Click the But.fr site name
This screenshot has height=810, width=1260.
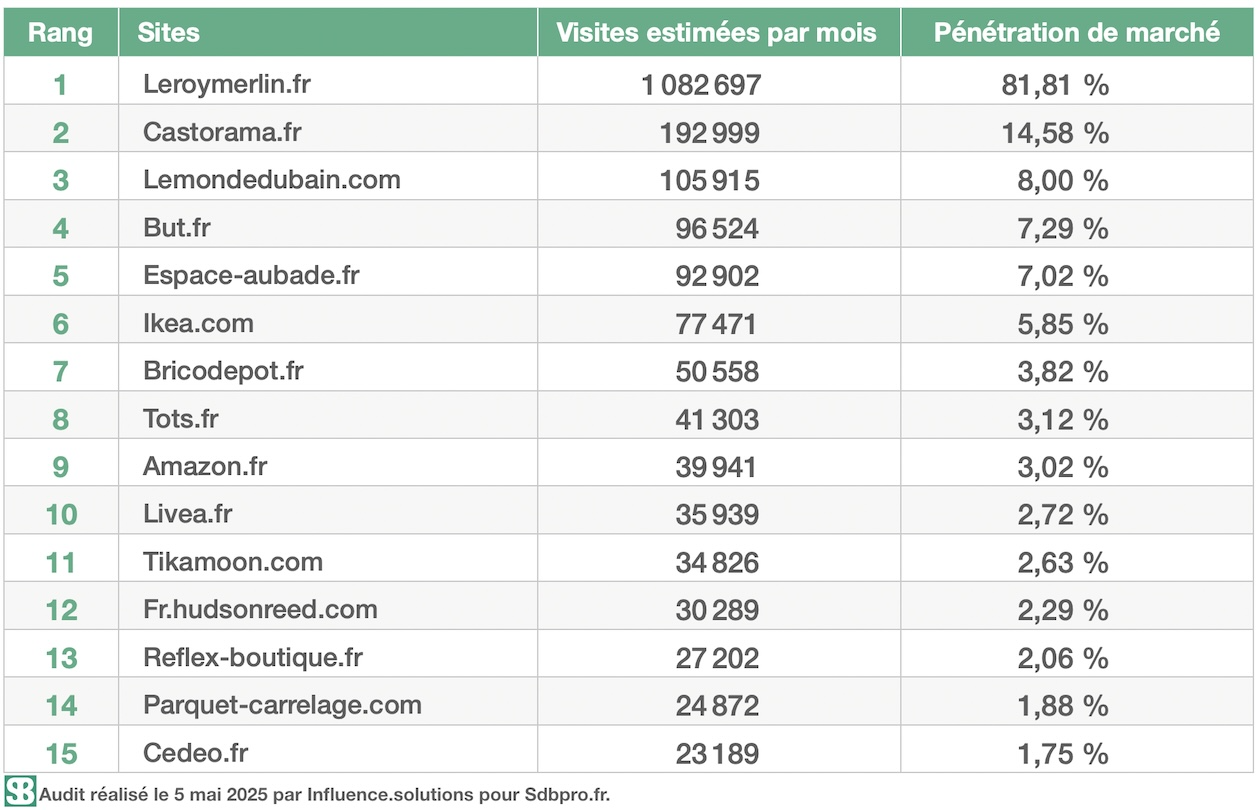click(177, 228)
